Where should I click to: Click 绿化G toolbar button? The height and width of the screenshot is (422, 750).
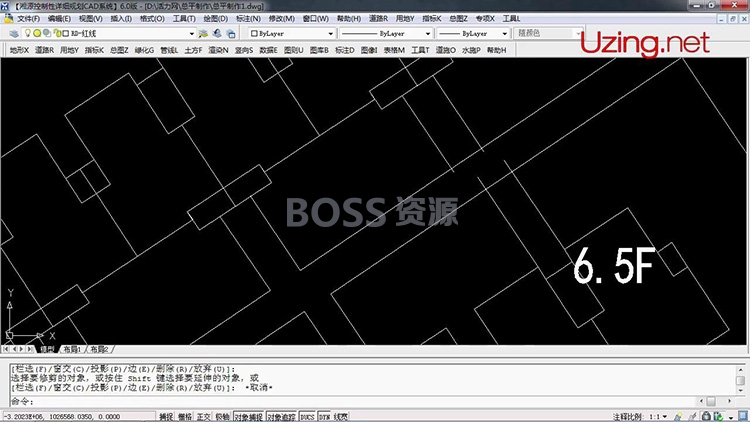coord(144,50)
